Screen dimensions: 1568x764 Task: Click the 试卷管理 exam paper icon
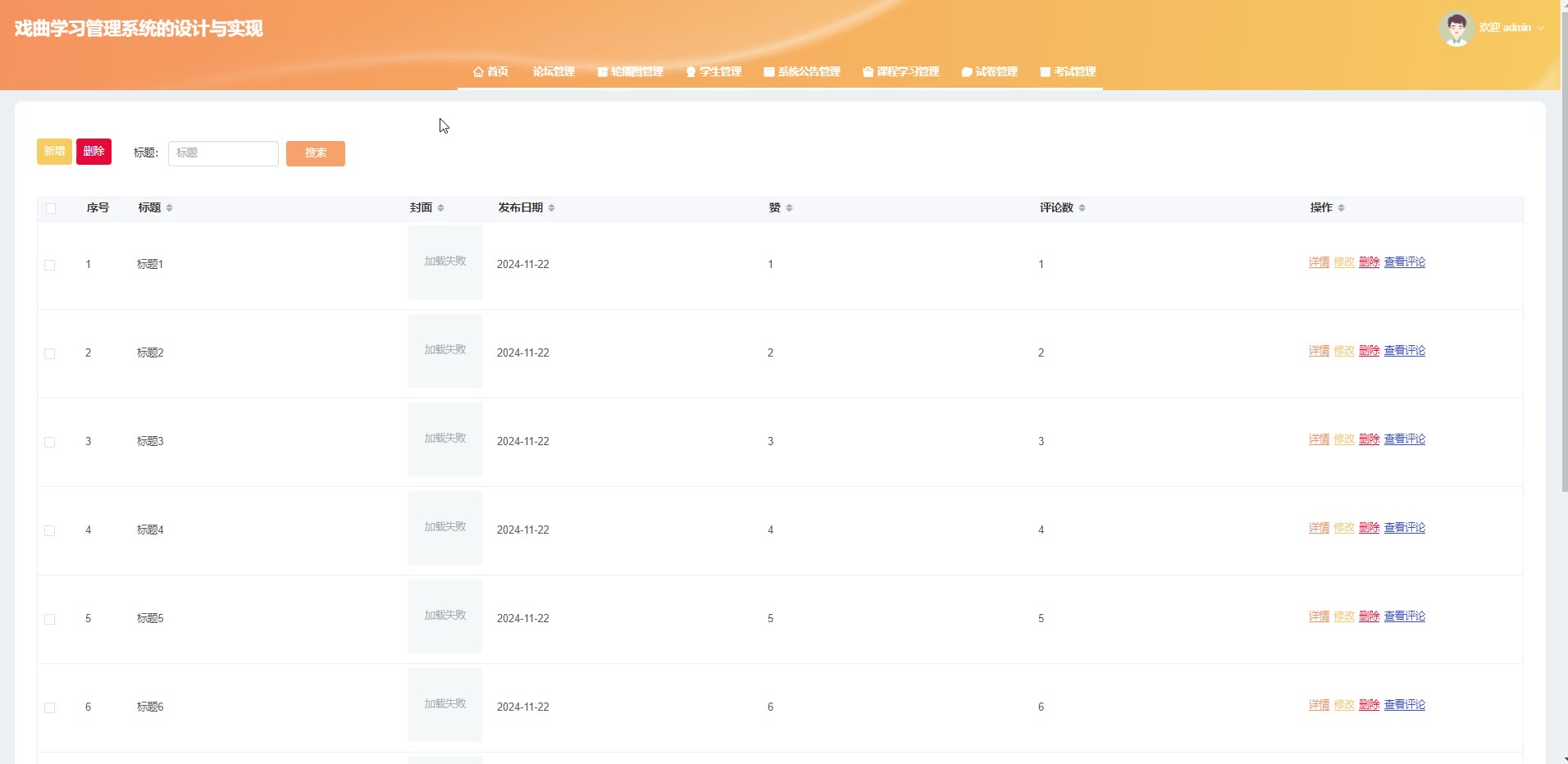tap(967, 72)
